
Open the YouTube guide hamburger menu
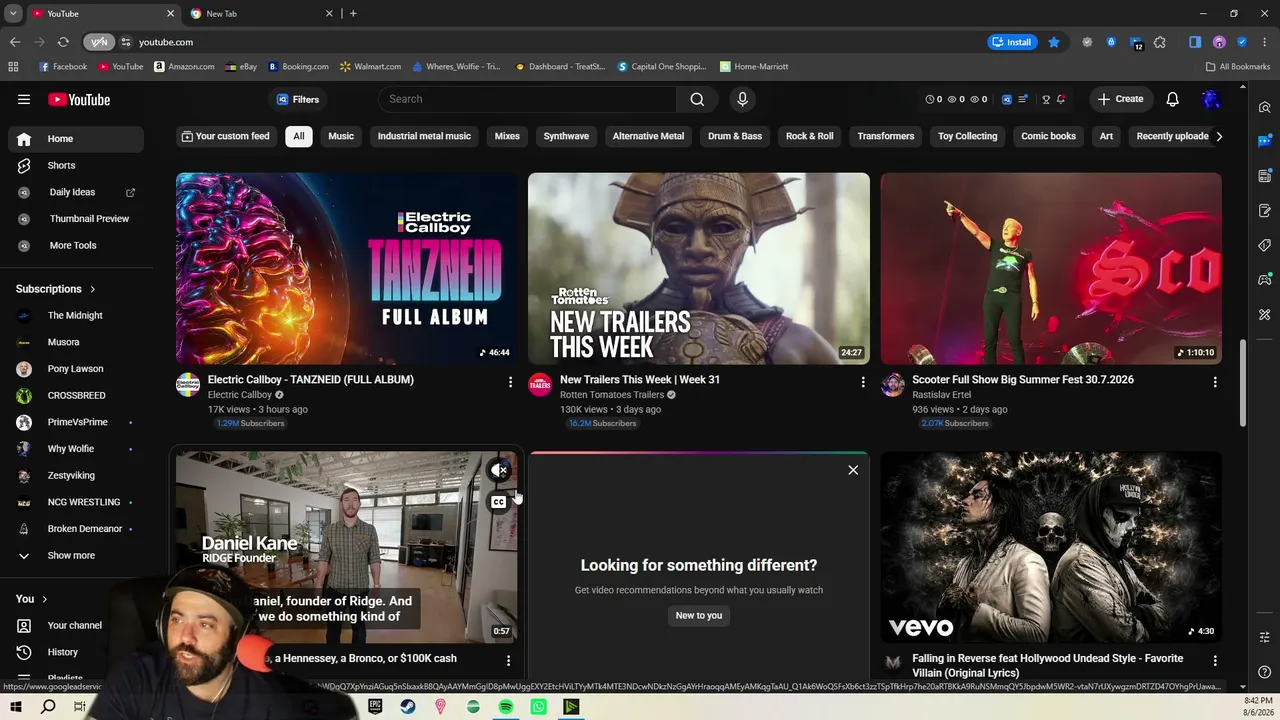[24, 99]
